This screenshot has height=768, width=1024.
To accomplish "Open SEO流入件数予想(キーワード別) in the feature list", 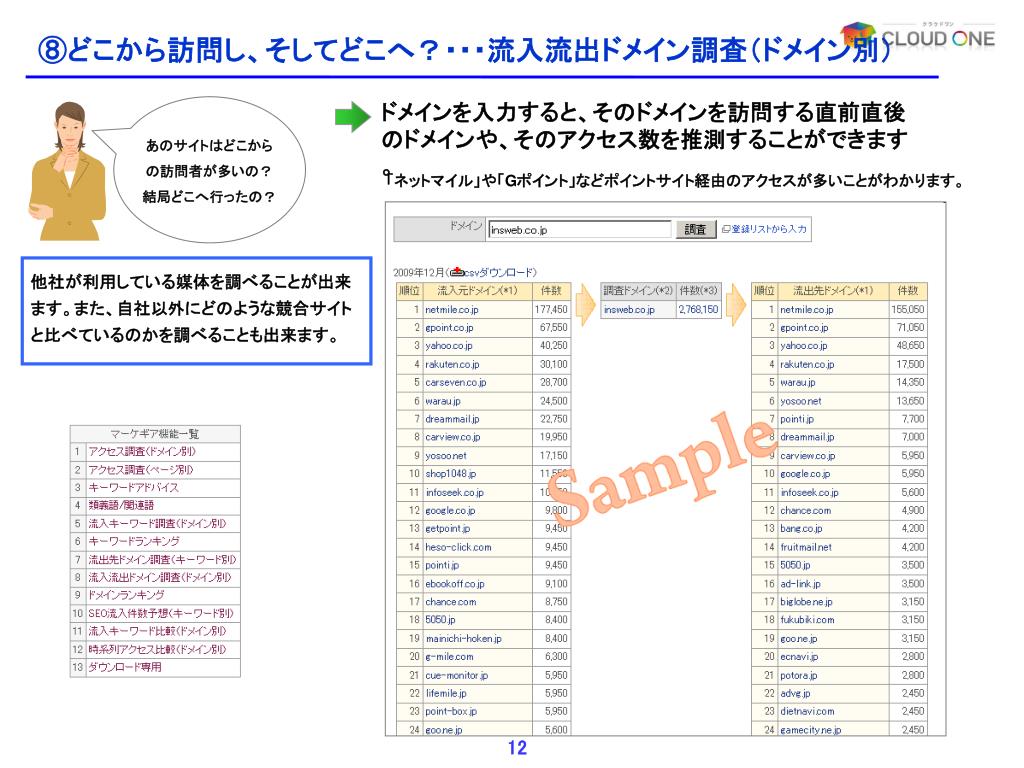I will [161, 613].
